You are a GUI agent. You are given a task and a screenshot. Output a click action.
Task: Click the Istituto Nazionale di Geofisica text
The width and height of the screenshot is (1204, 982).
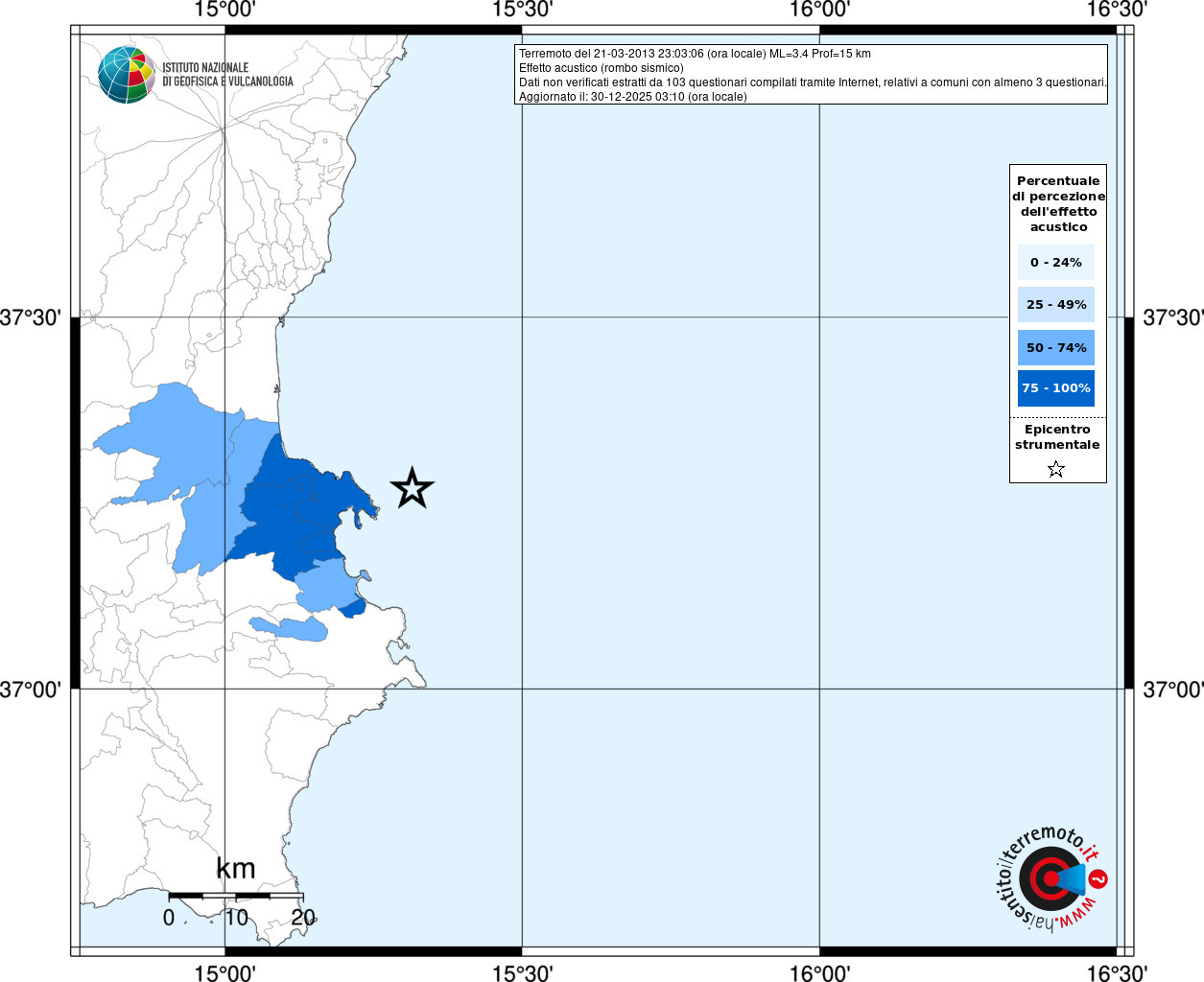(x=227, y=75)
